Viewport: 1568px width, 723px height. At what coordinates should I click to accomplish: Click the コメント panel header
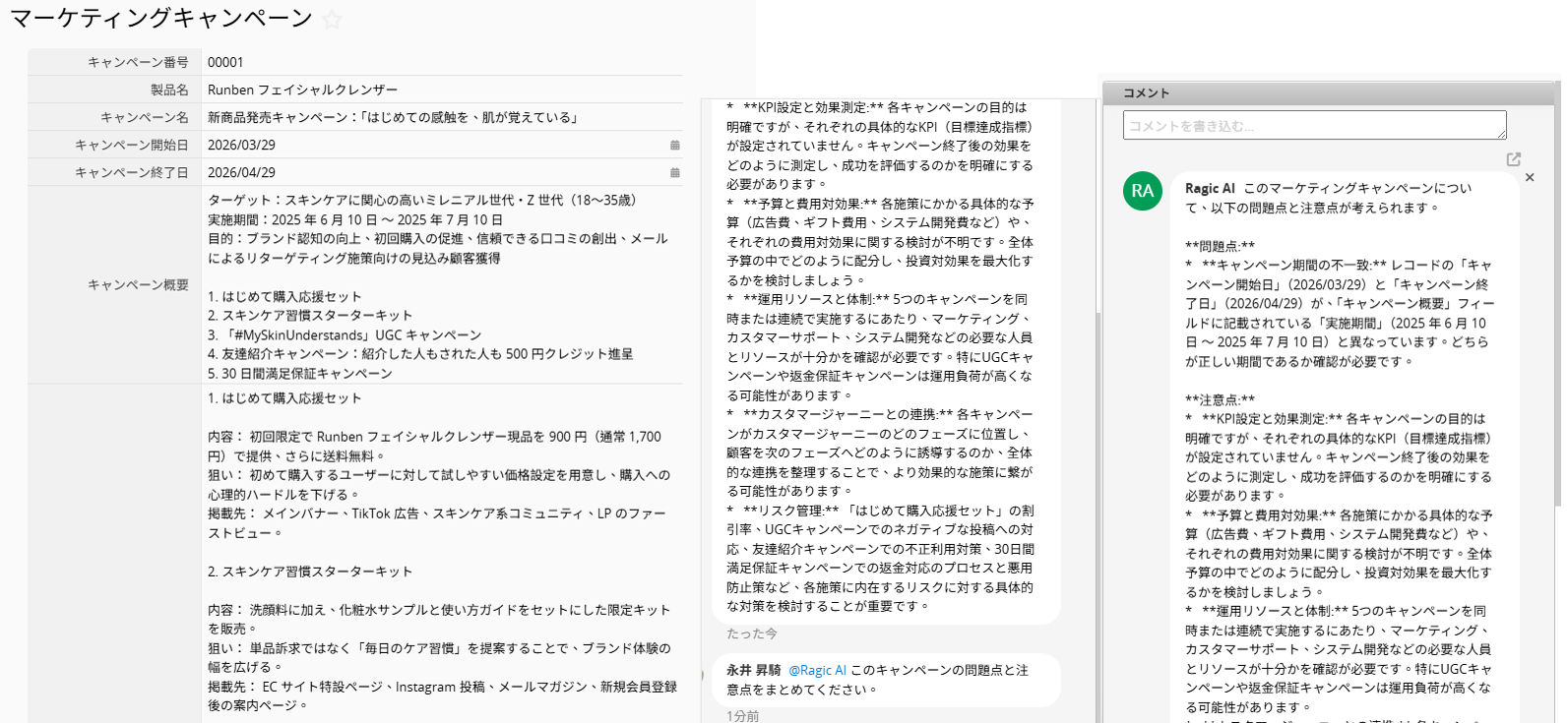pos(1147,92)
